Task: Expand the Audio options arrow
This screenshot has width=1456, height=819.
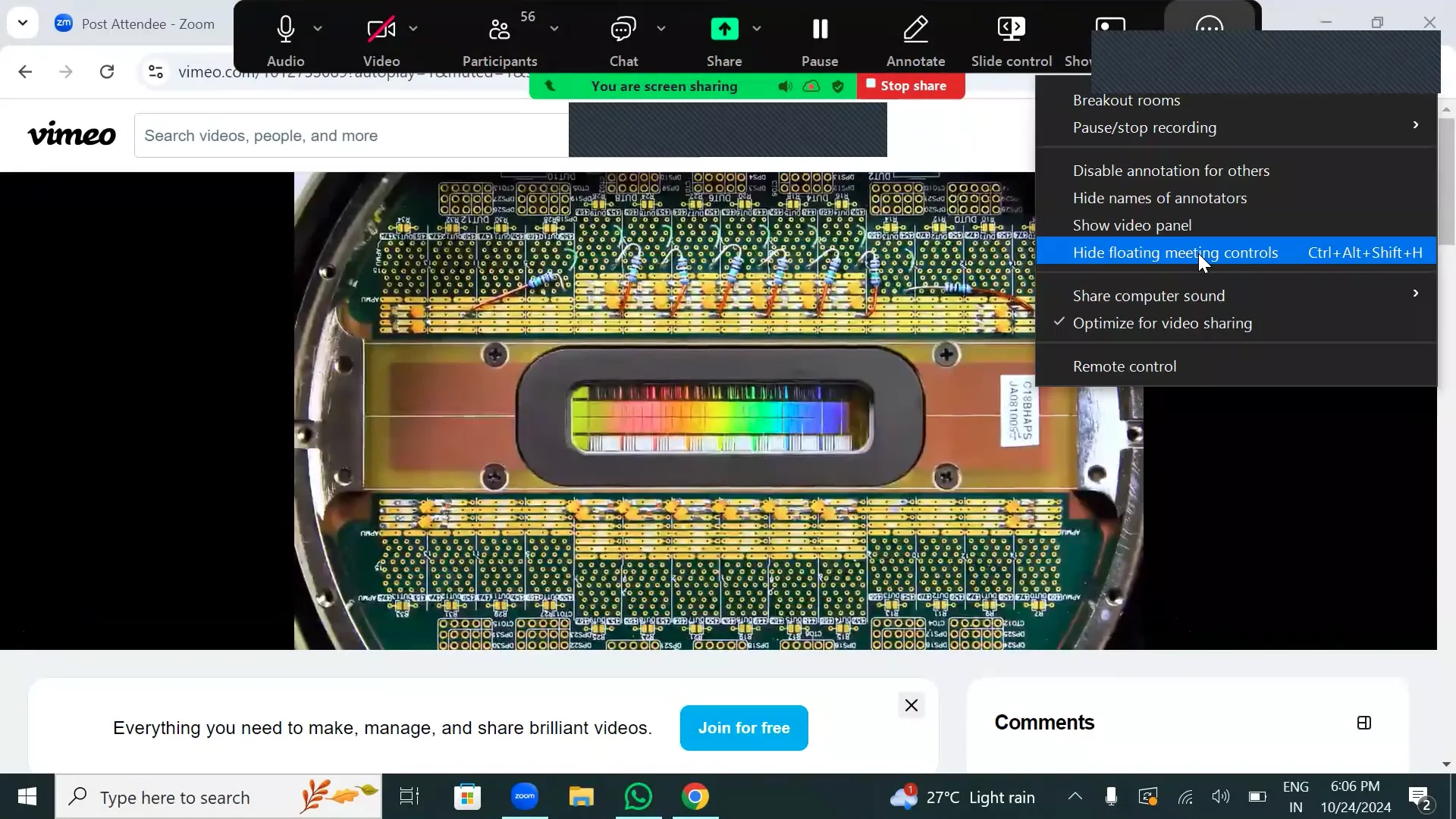Action: click(x=318, y=29)
